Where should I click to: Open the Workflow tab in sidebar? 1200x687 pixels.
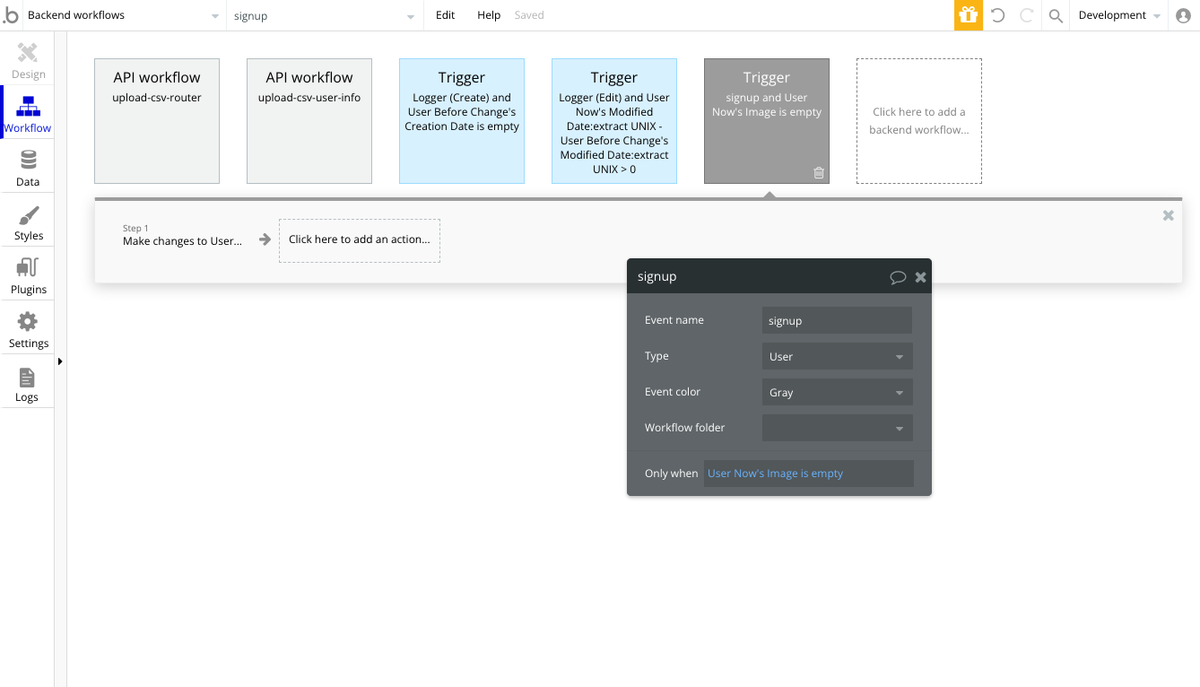28,113
